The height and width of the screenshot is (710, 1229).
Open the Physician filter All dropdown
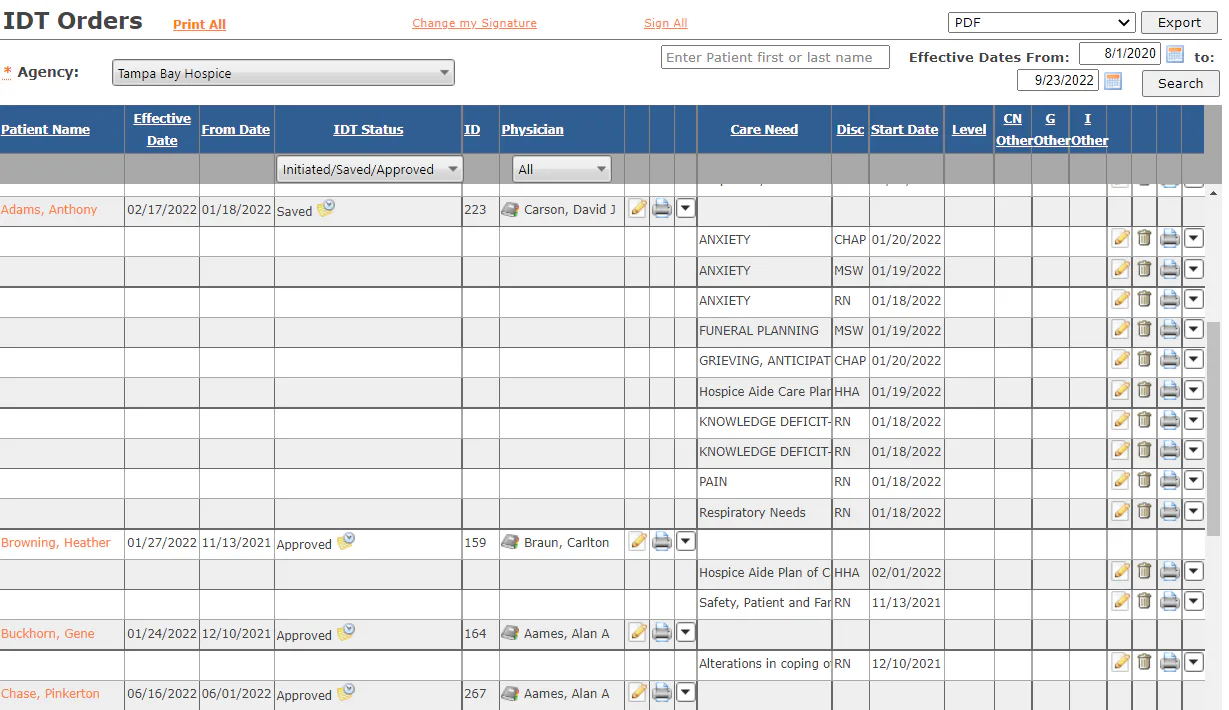click(x=561, y=169)
